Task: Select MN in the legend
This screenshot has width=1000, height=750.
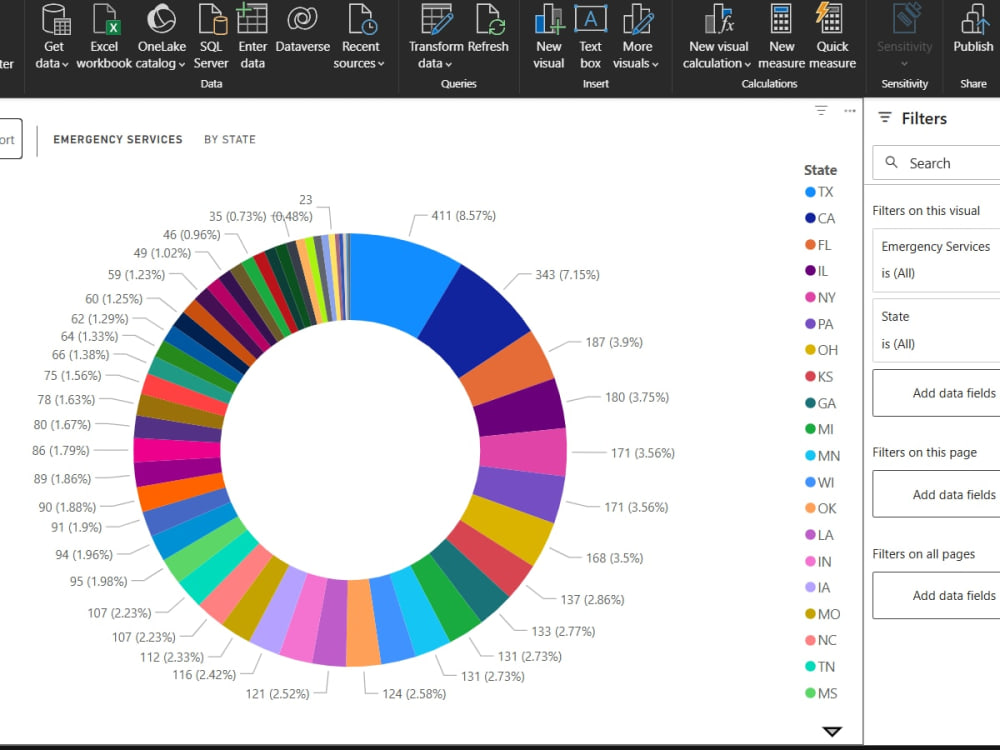Action: [823, 455]
